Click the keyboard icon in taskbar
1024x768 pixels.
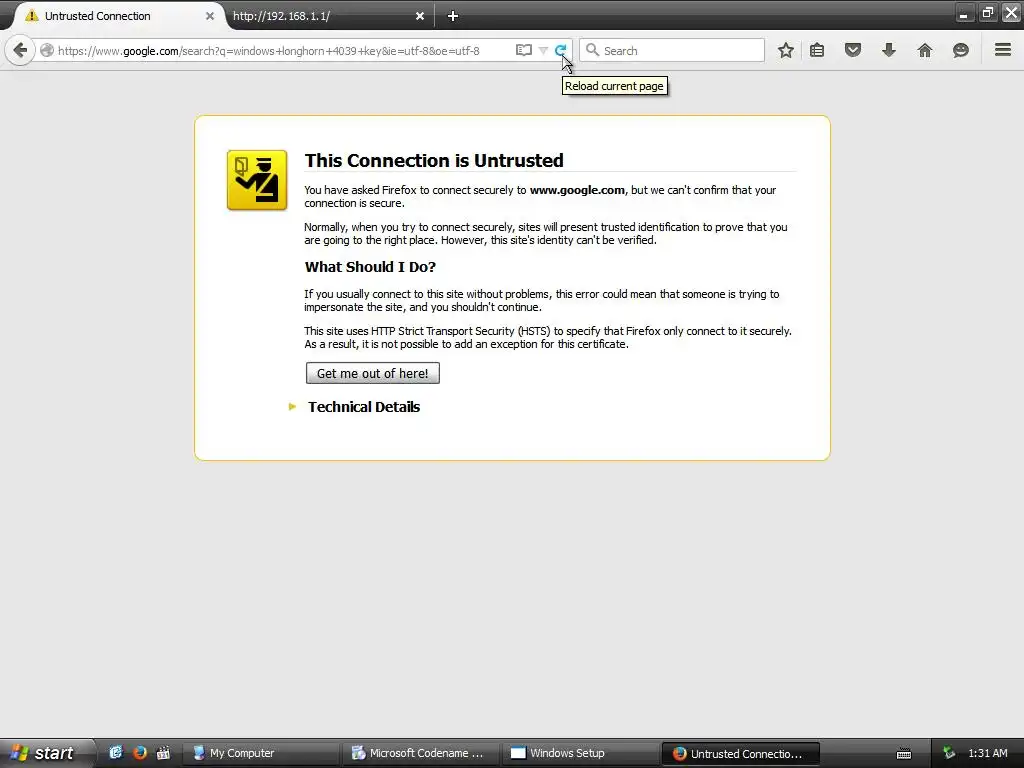[x=904, y=754]
